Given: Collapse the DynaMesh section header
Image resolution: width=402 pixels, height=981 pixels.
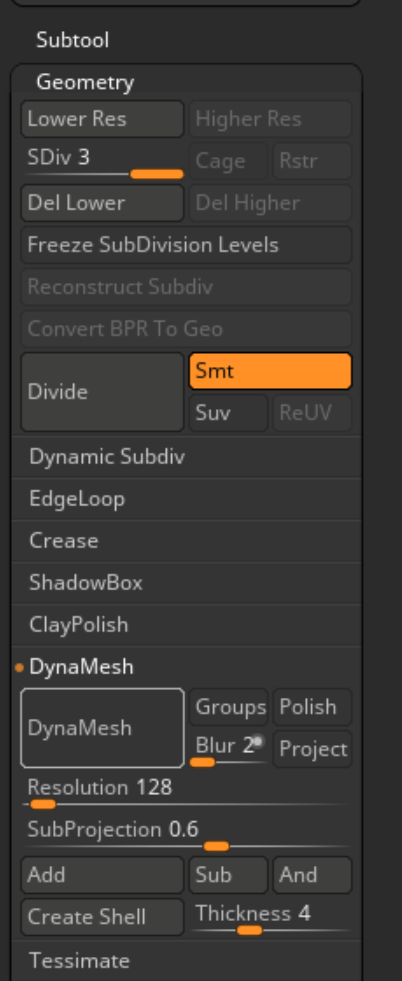Looking at the screenshot, I should pos(81,667).
